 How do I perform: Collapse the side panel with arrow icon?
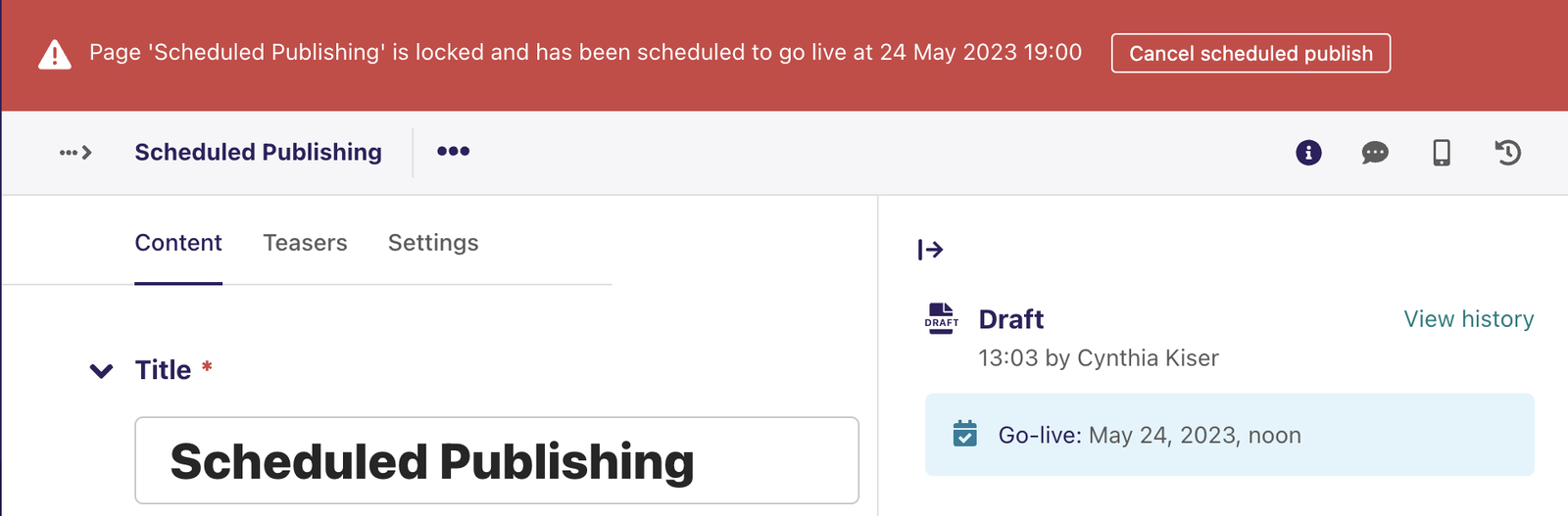point(930,250)
